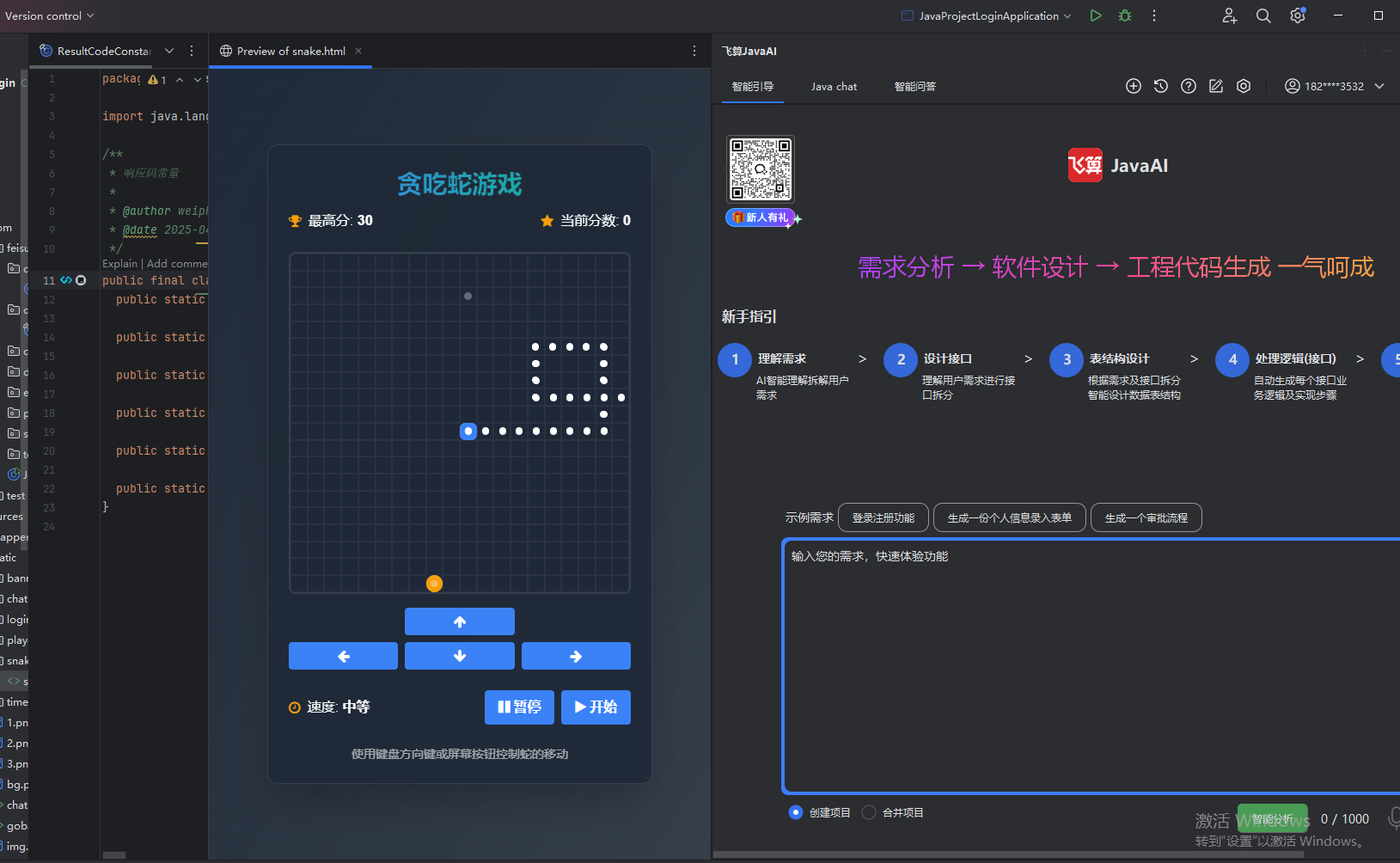Open JavaAI history clock icon
The width and height of the screenshot is (1400, 863).
1161,86
